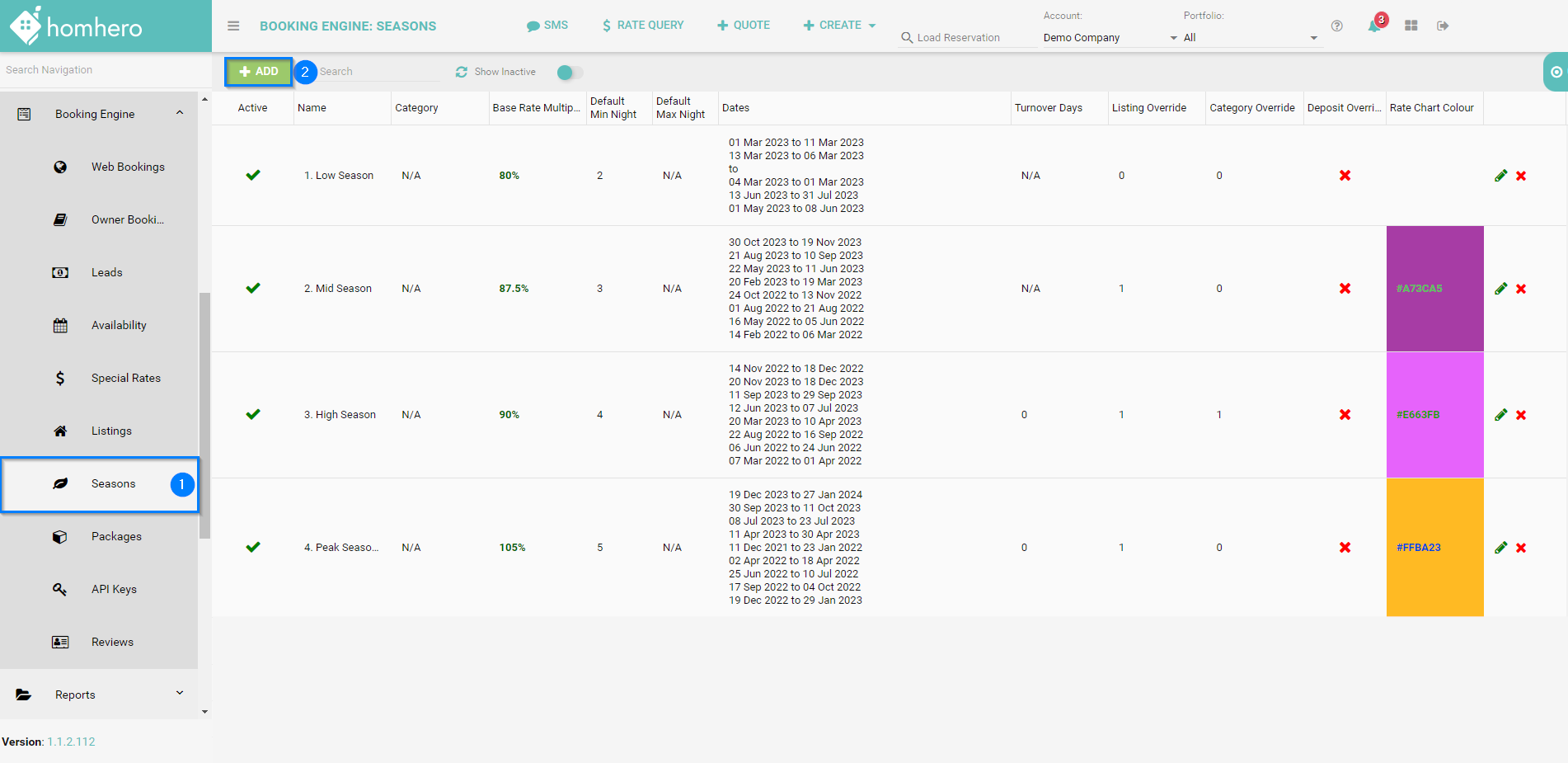Image resolution: width=1568 pixels, height=763 pixels.
Task: Toggle the Show Inactive switch
Action: pos(569,73)
